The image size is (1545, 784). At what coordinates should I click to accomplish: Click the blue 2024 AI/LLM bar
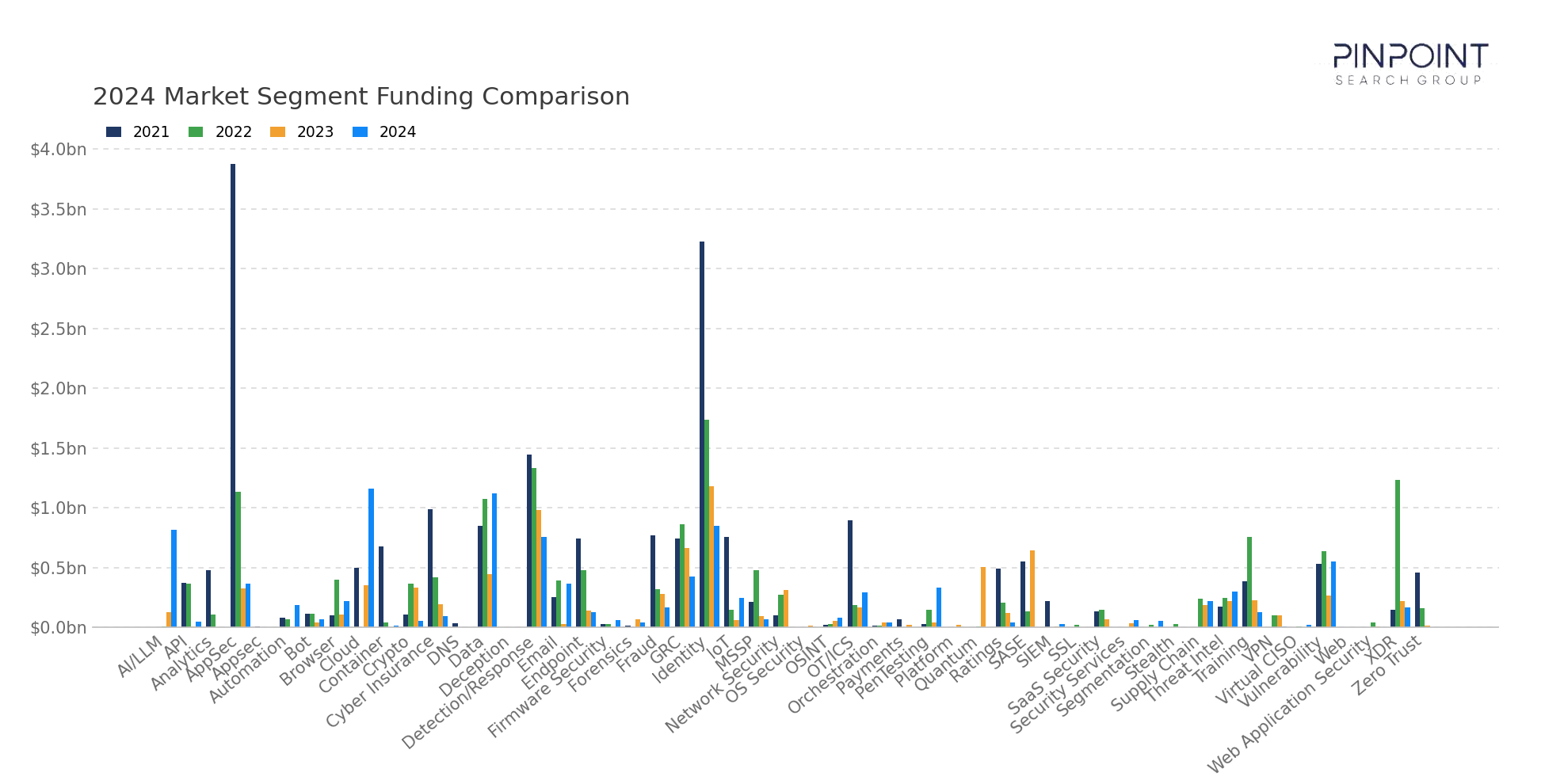pyautogui.click(x=174, y=578)
